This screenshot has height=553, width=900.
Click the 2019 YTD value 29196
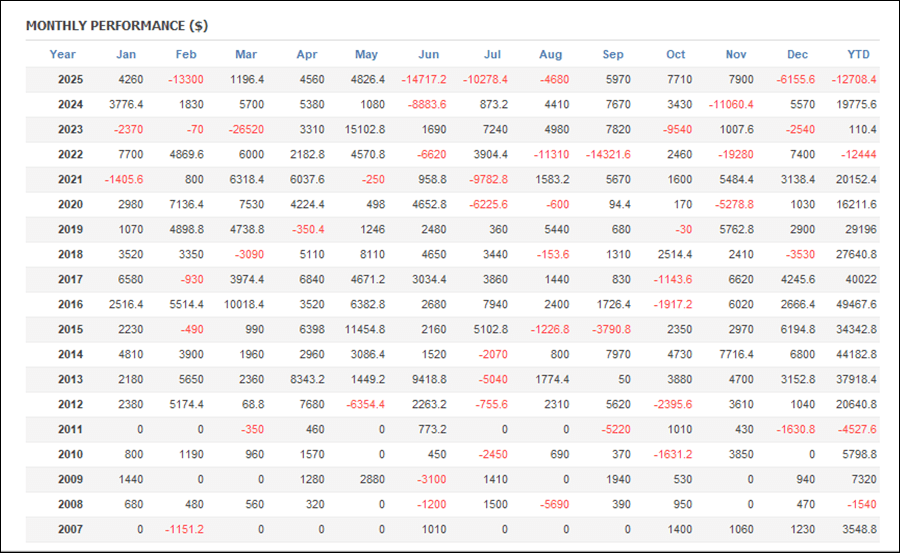tap(859, 229)
